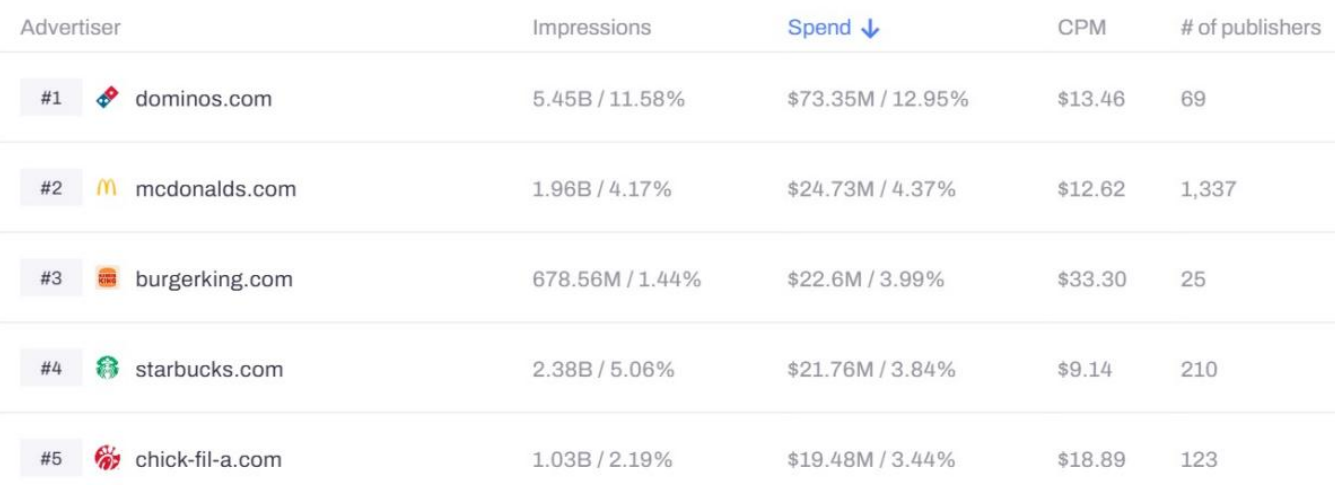
Task: Click the #1 rank badge
Action: (x=51, y=99)
